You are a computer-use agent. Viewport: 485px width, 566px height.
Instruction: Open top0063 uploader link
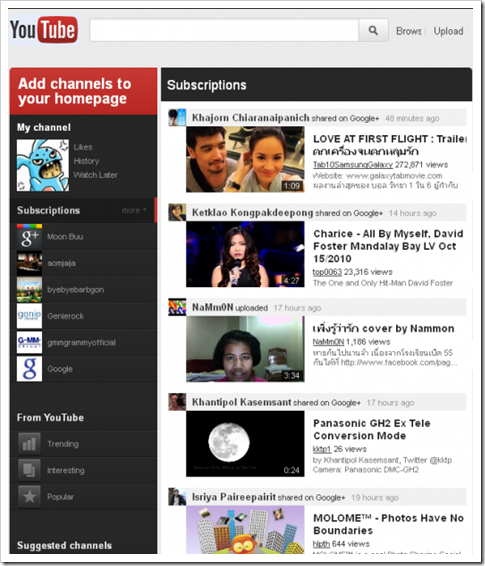tap(327, 272)
